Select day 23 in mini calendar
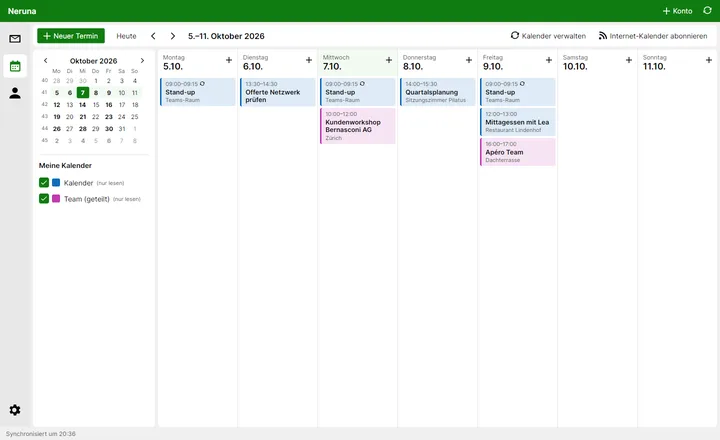 109,117
